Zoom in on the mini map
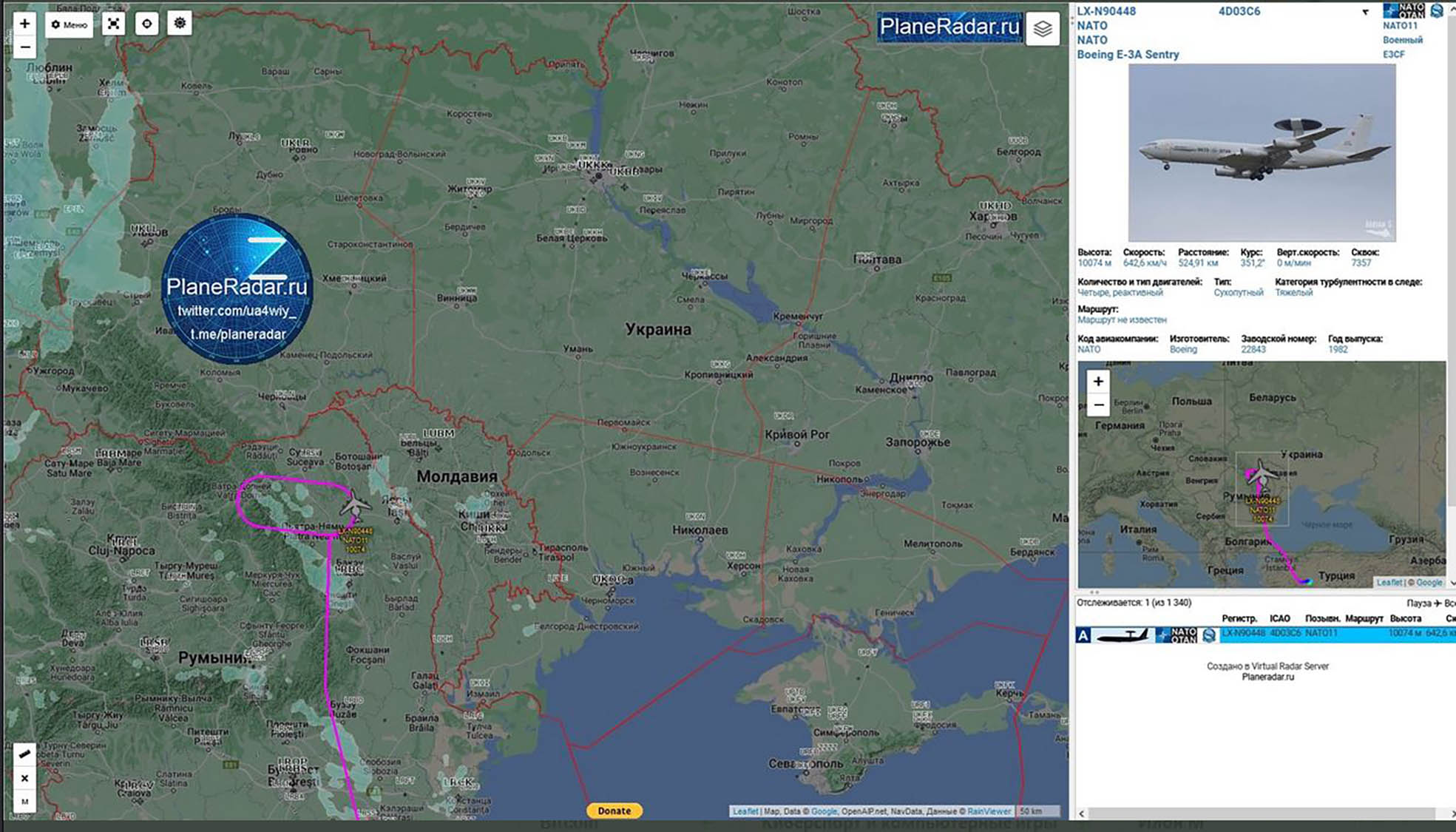Screen dimensions: 1456x832 (1098, 382)
